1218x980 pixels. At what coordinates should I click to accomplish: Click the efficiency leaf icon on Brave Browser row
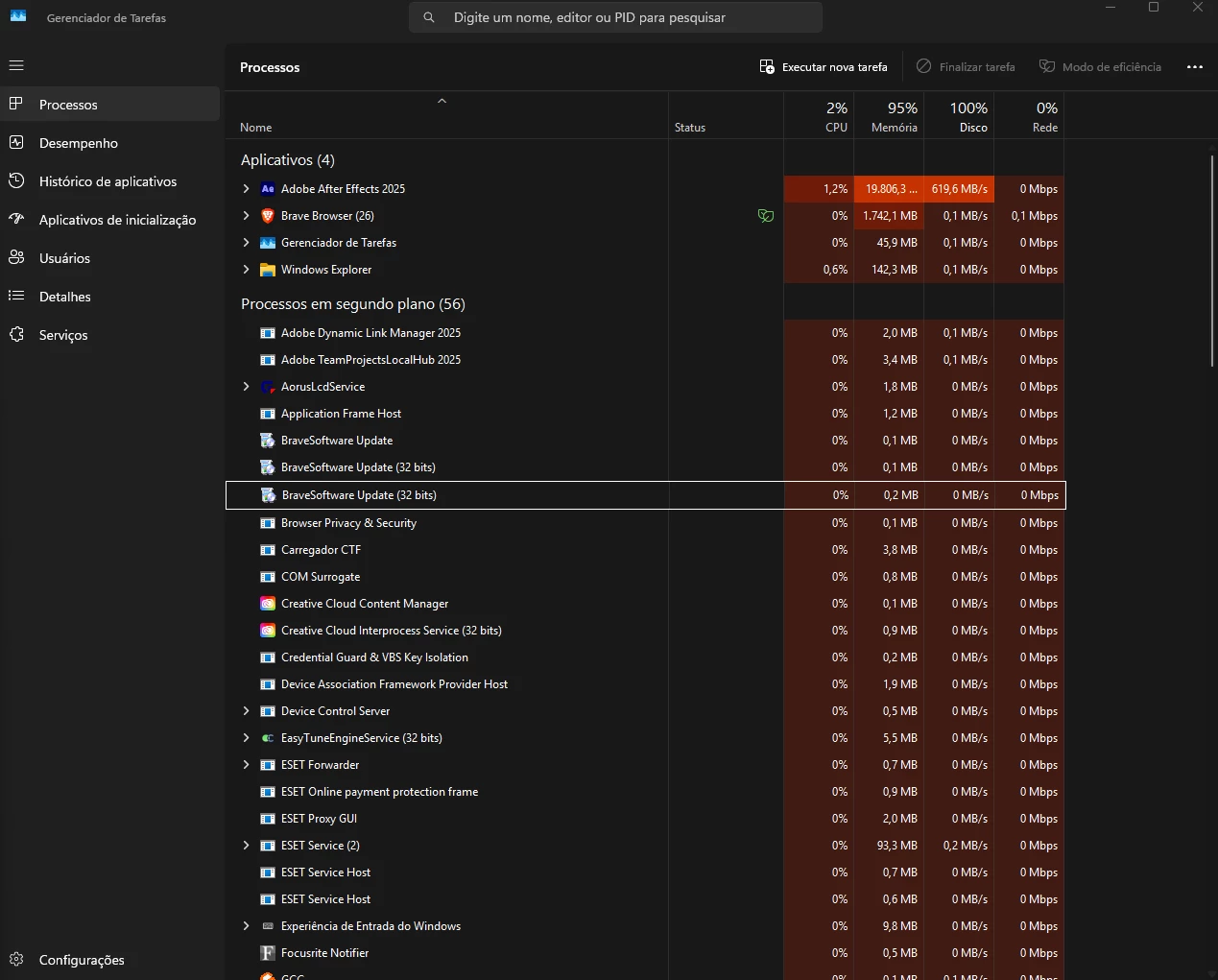click(765, 216)
